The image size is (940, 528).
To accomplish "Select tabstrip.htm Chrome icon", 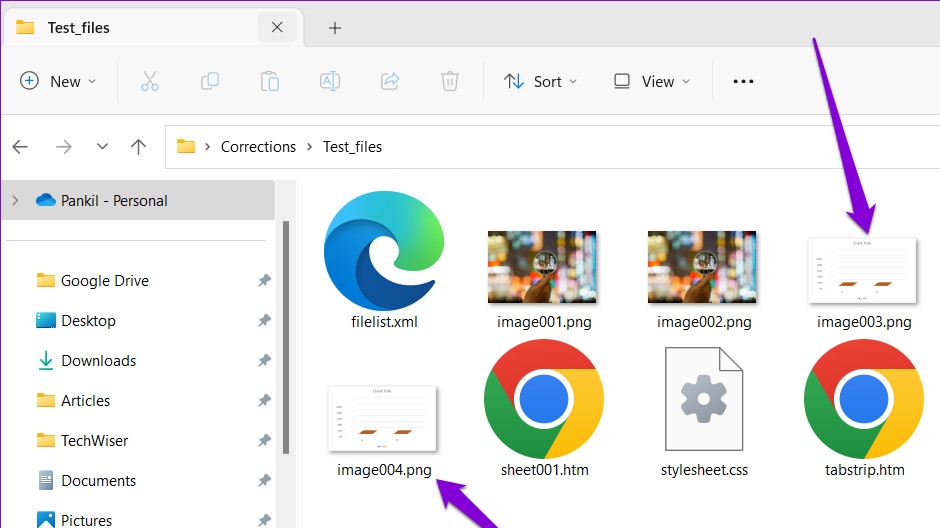I will click(864, 399).
